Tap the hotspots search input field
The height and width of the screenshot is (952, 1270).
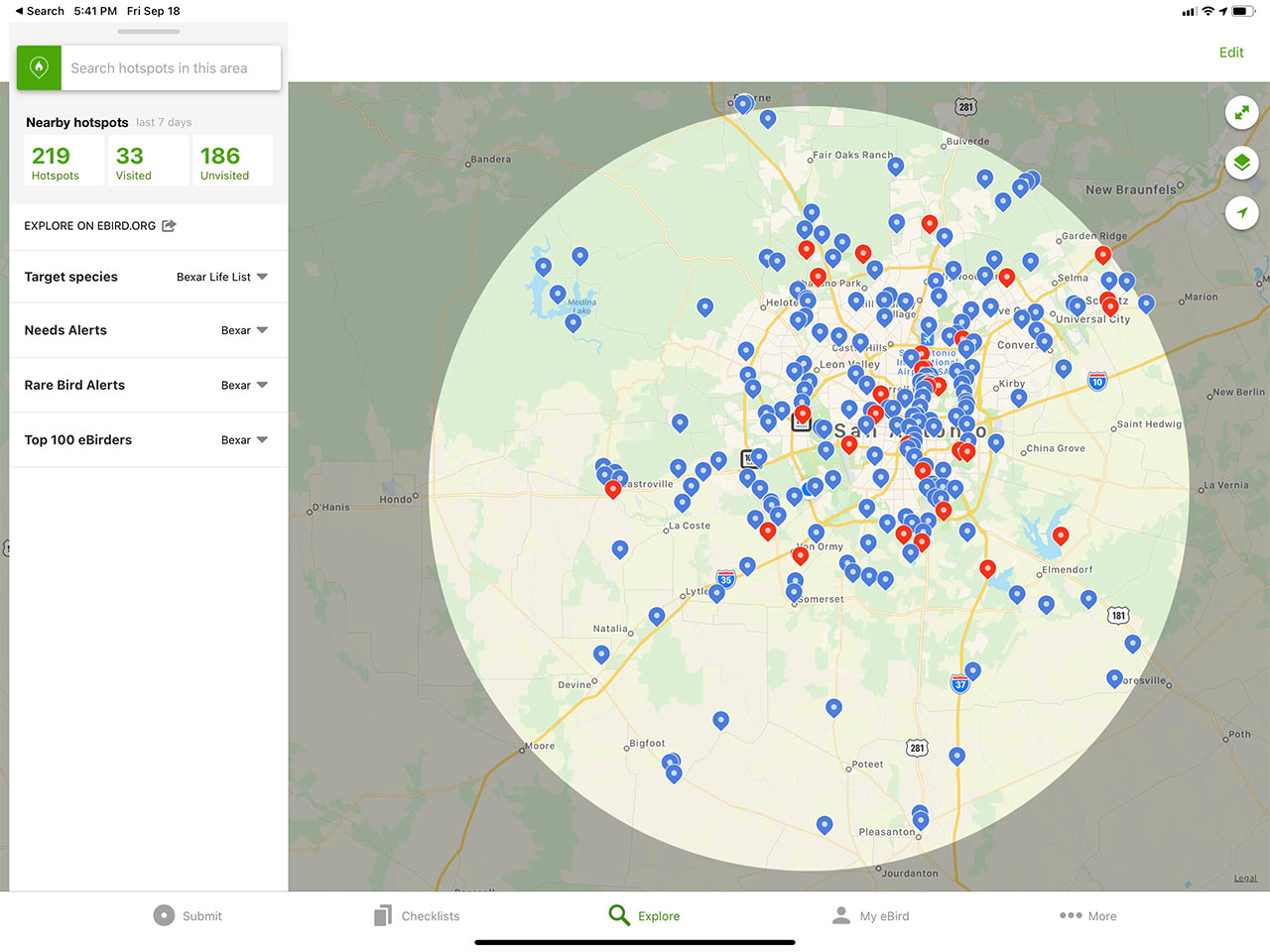[169, 67]
